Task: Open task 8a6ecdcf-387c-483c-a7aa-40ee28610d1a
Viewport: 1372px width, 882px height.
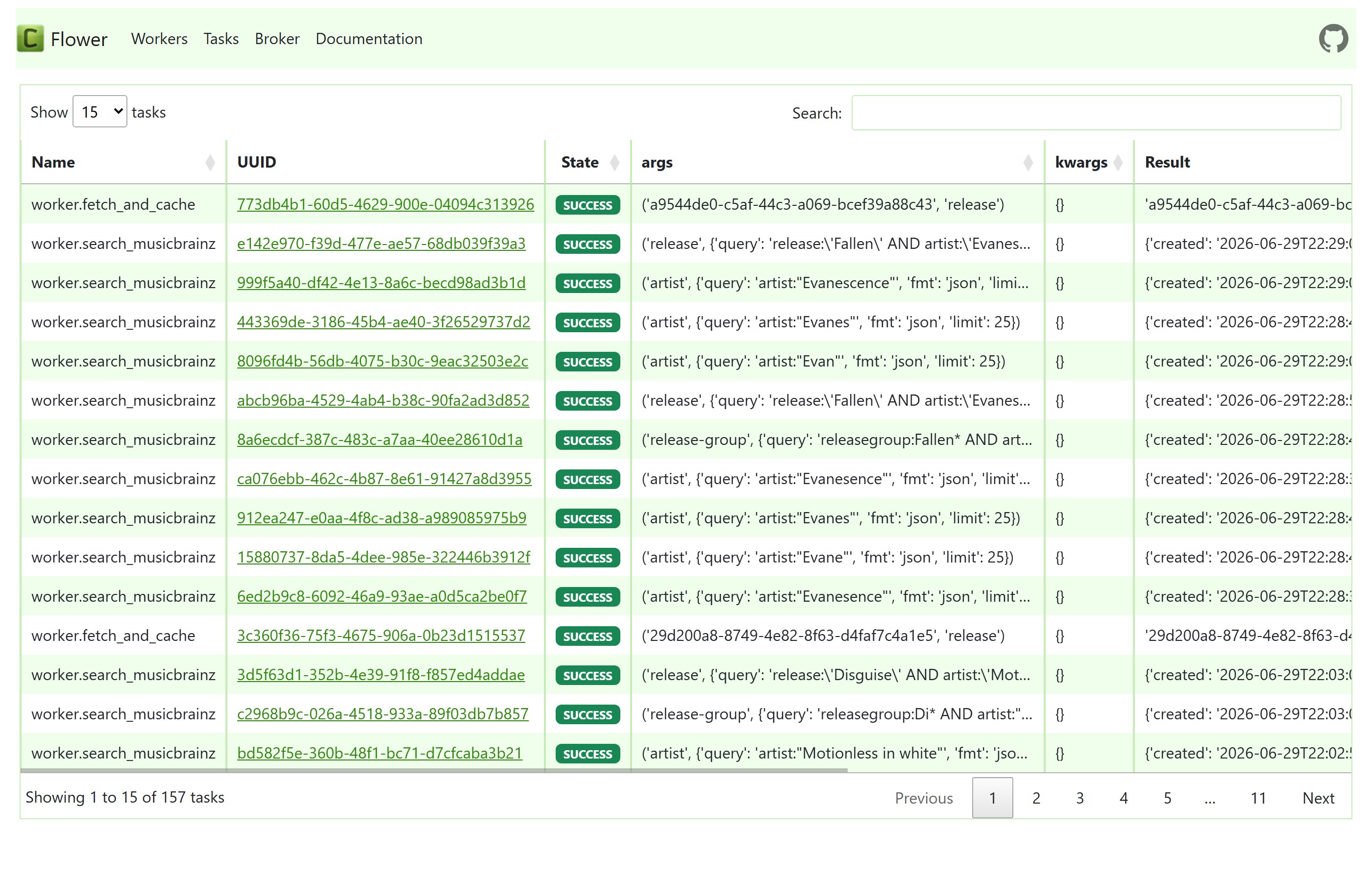Action: click(x=380, y=440)
